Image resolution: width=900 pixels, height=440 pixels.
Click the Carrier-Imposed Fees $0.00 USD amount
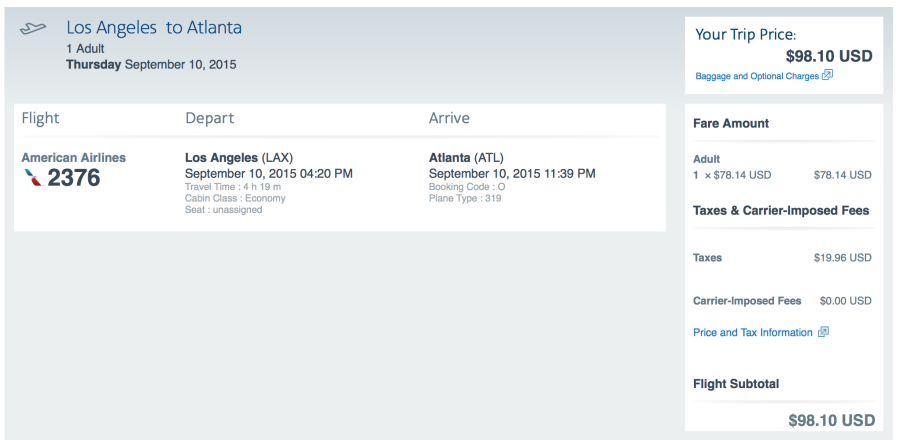pos(845,301)
